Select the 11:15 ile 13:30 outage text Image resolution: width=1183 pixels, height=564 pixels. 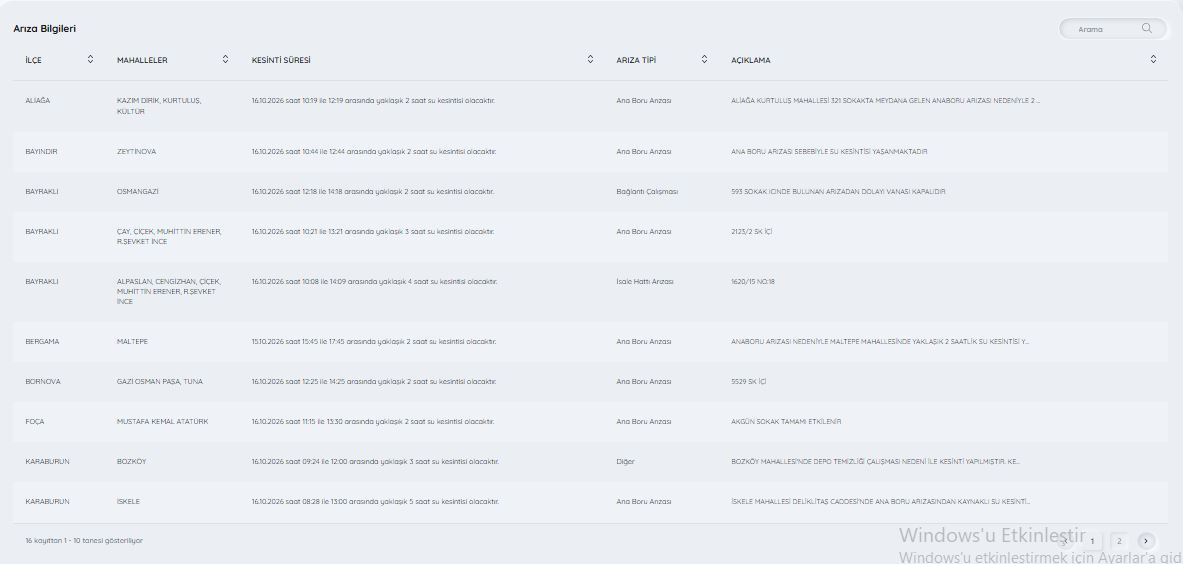point(373,421)
